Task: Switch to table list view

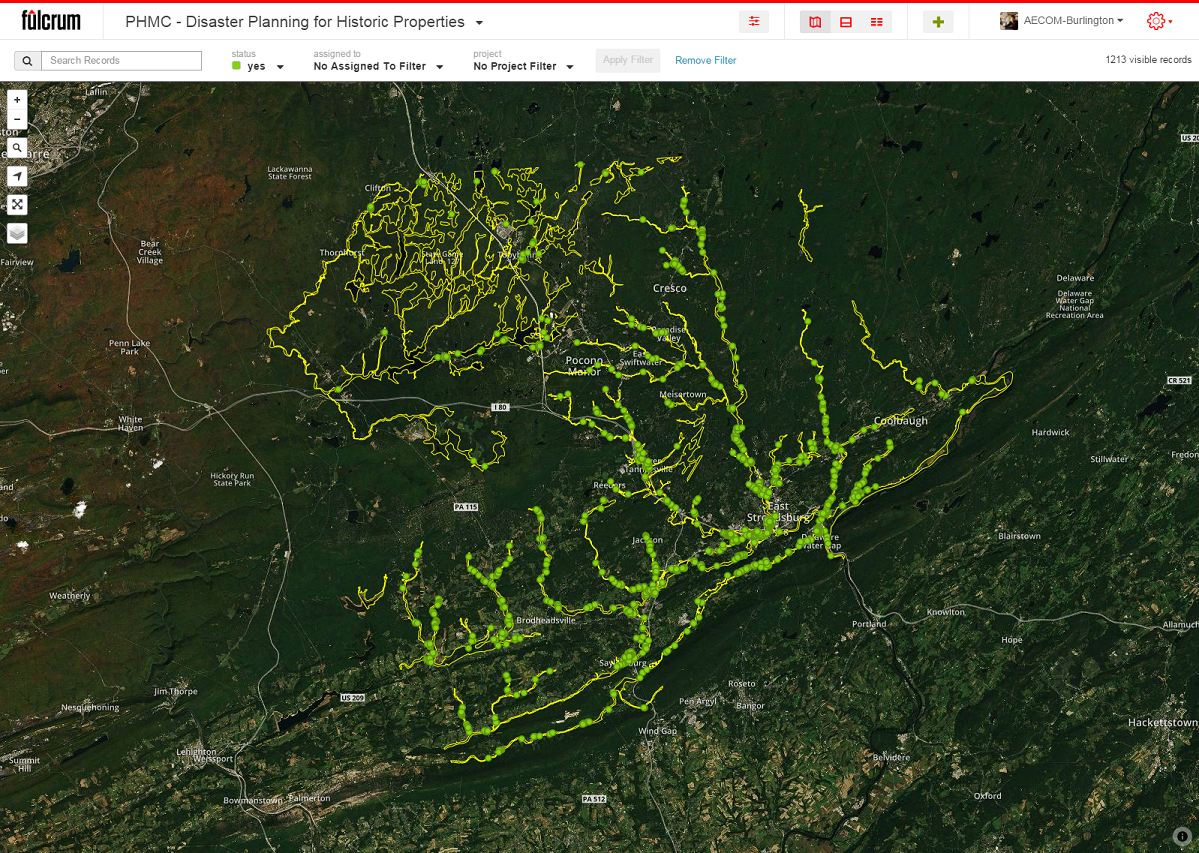Action: click(877, 22)
